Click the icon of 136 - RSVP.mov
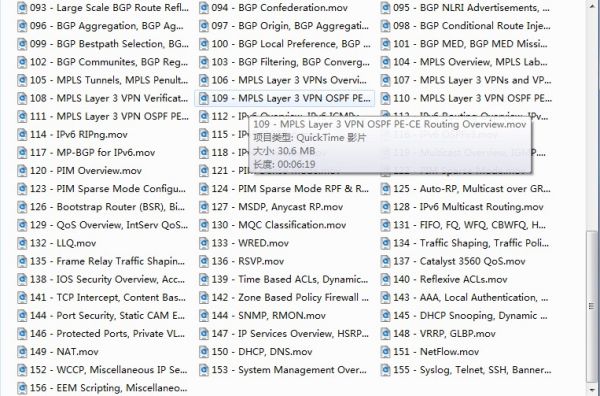Viewport: 600px width, 396px height. tap(204, 261)
